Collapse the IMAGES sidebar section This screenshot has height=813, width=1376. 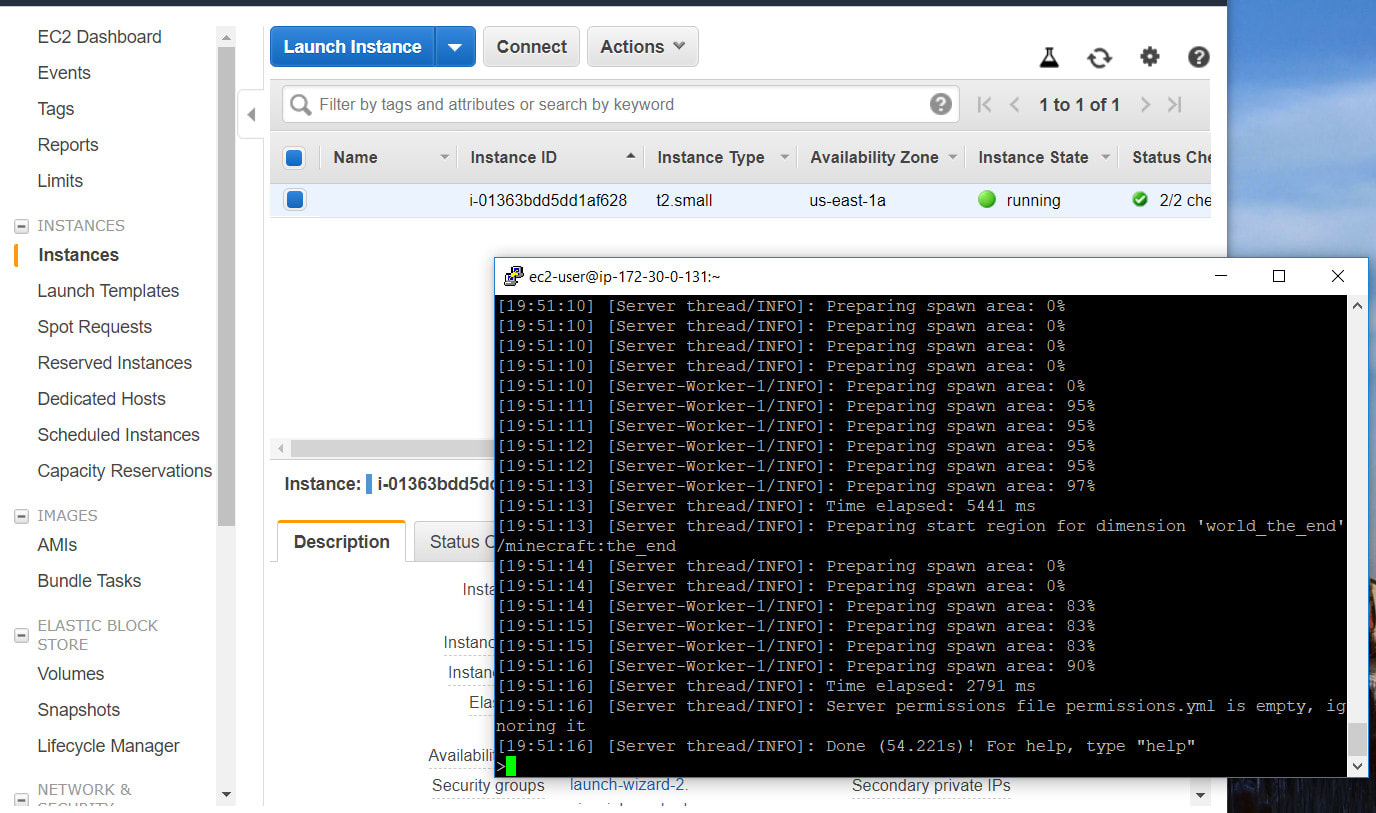[21, 516]
